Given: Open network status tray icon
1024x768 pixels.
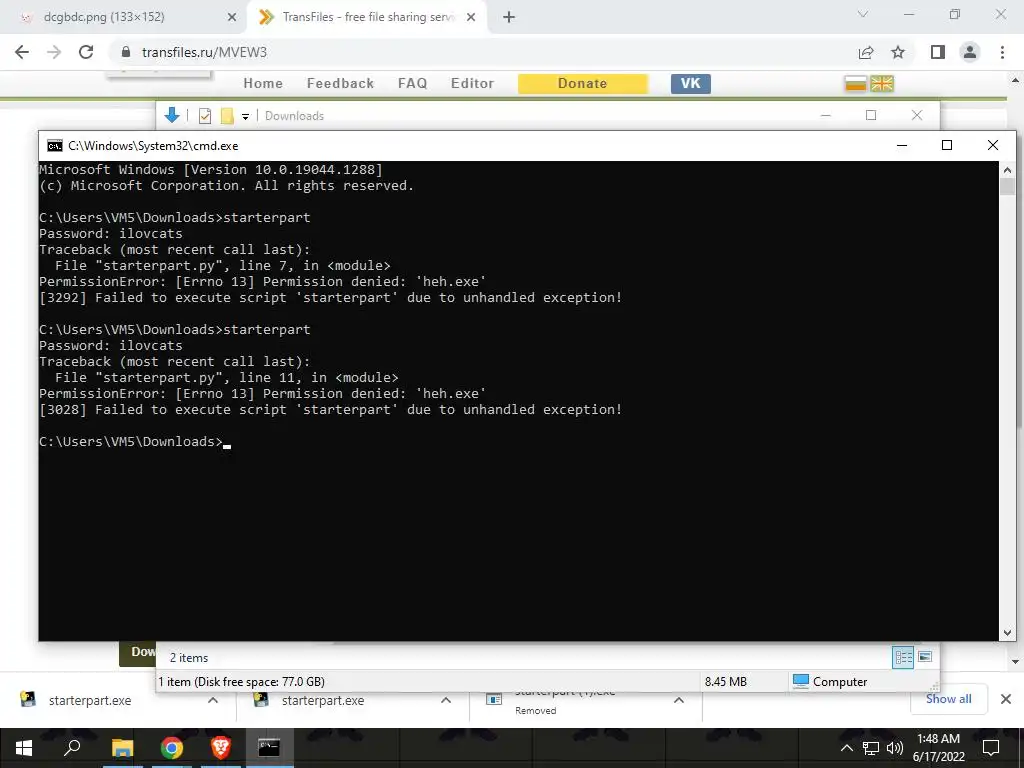Looking at the screenshot, I should (x=871, y=748).
